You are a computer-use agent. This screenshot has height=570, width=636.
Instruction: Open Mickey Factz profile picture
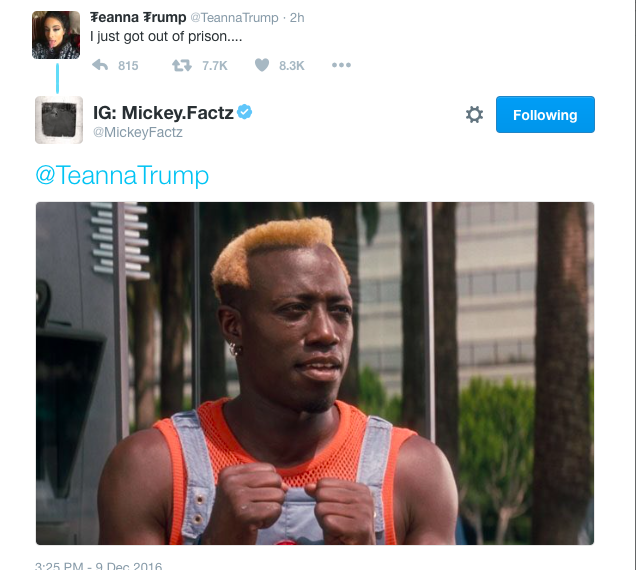click(x=59, y=120)
